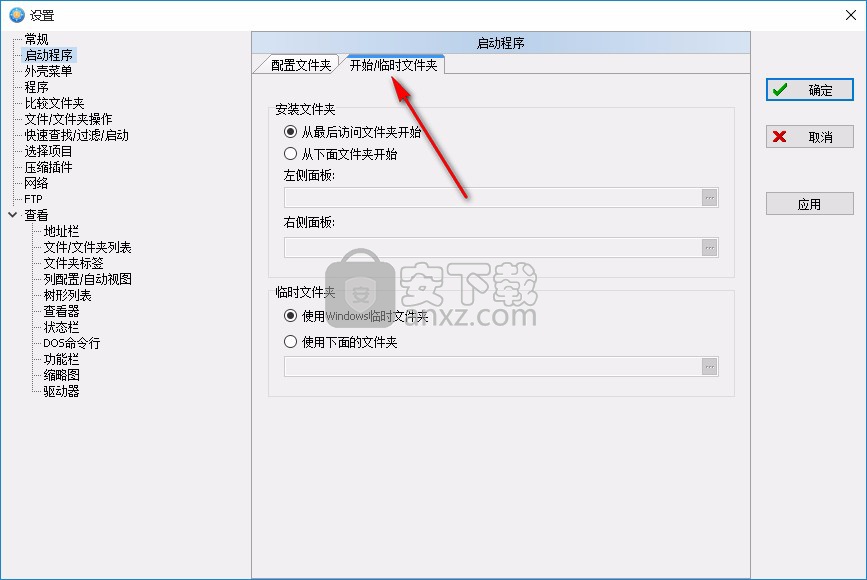Open 比较文件夹 settings category
The height and width of the screenshot is (580, 867).
(x=54, y=103)
